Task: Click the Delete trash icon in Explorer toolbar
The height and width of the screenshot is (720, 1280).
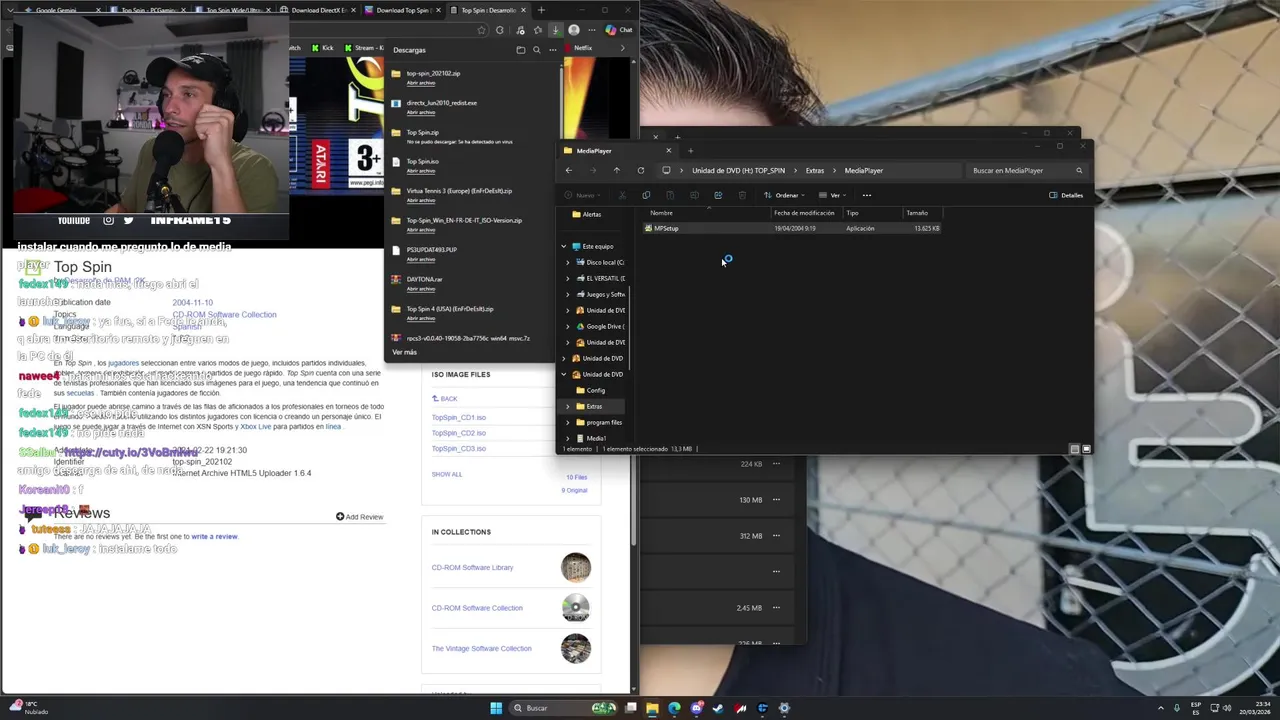Action: click(x=742, y=195)
